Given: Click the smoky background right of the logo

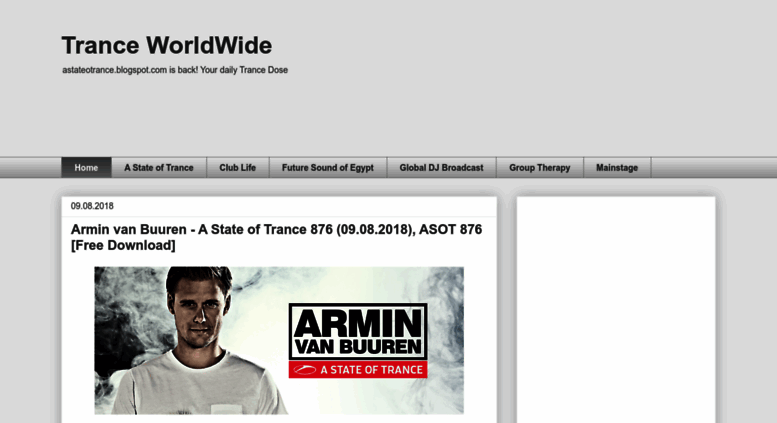Looking at the screenshot, I should 446,340.
